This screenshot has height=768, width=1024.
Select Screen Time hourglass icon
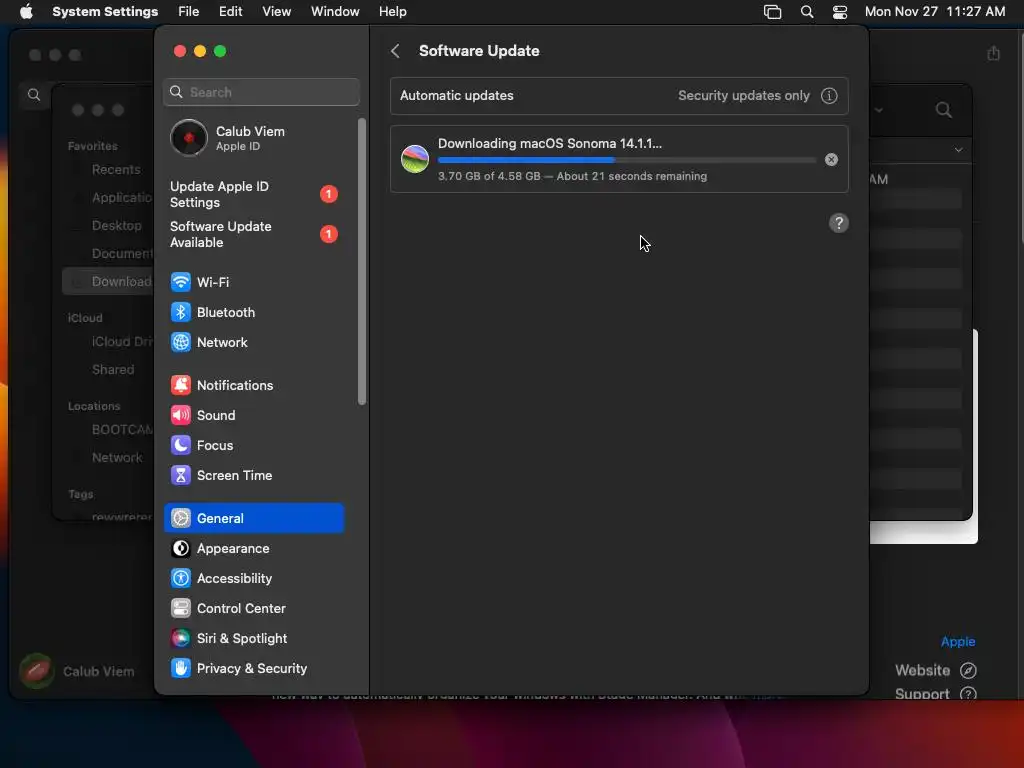pos(181,475)
